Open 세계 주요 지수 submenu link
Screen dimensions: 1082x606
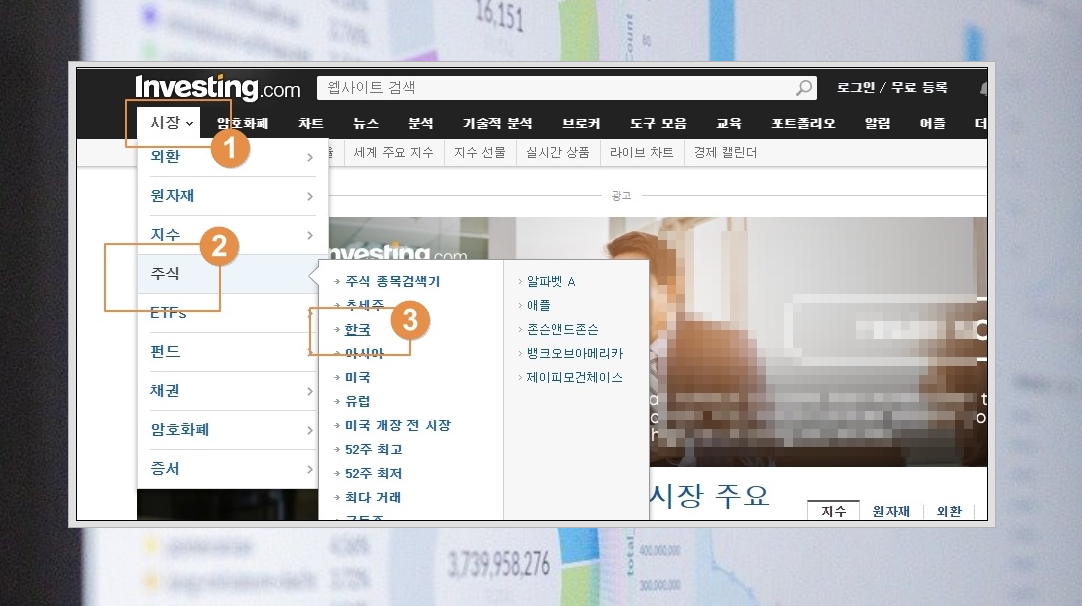(393, 153)
